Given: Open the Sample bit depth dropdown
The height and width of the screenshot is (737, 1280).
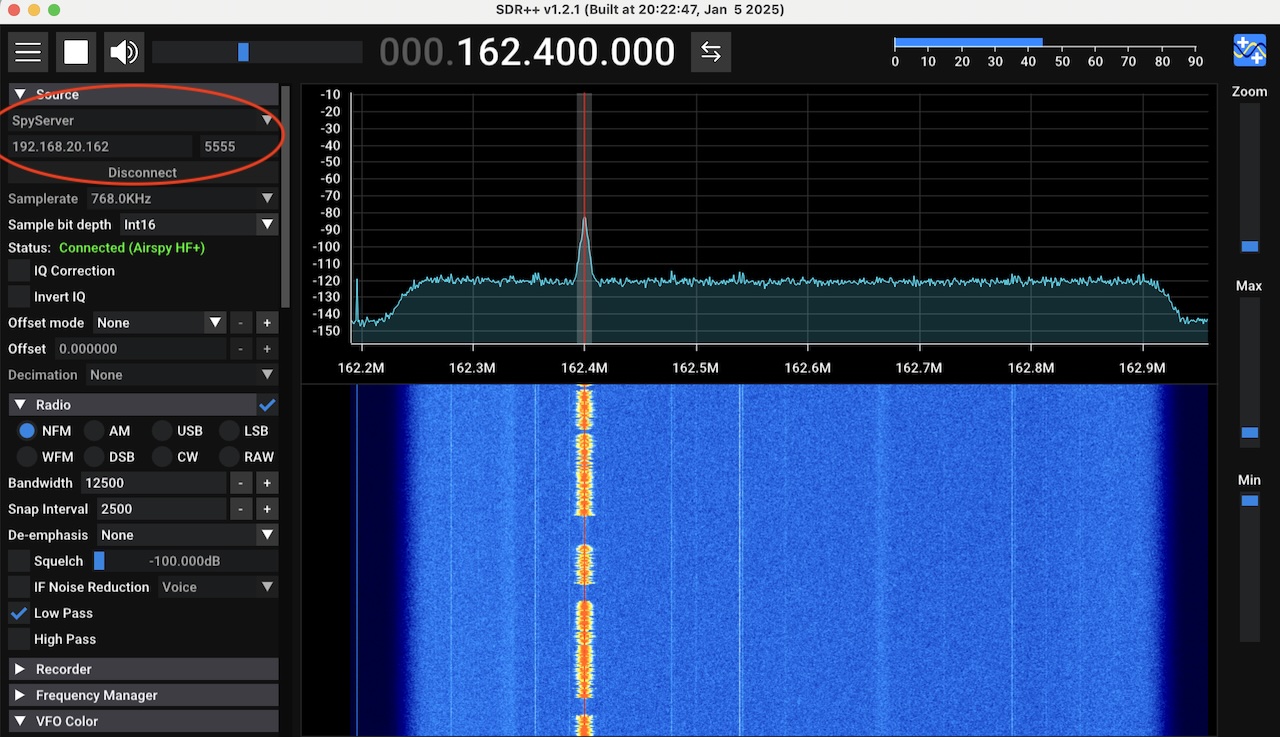Looking at the screenshot, I should pos(198,224).
